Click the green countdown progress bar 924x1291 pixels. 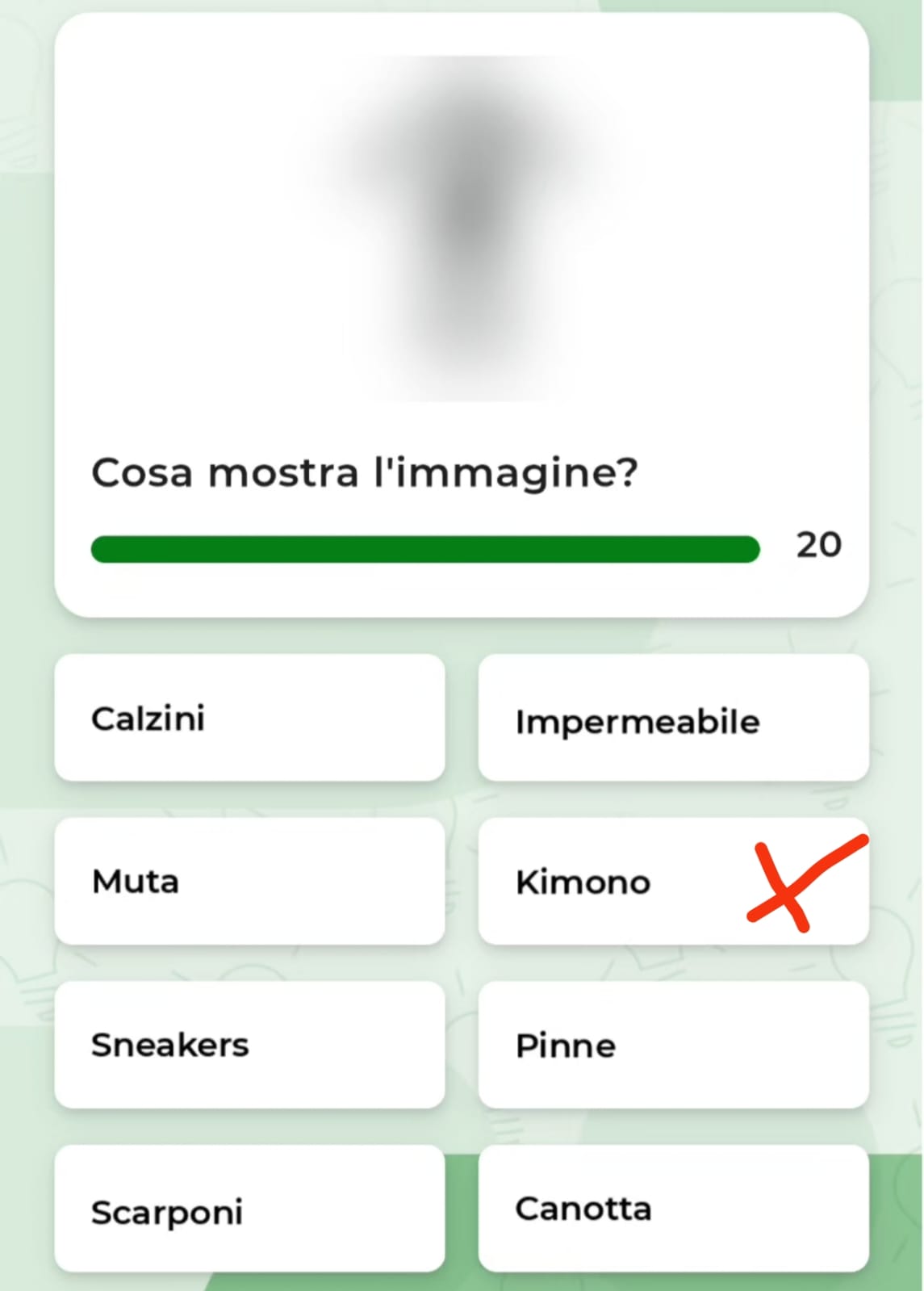pos(425,549)
